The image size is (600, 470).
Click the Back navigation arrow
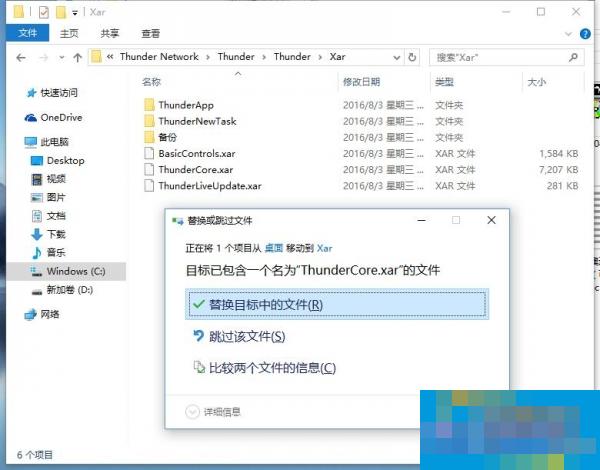tap(21, 57)
